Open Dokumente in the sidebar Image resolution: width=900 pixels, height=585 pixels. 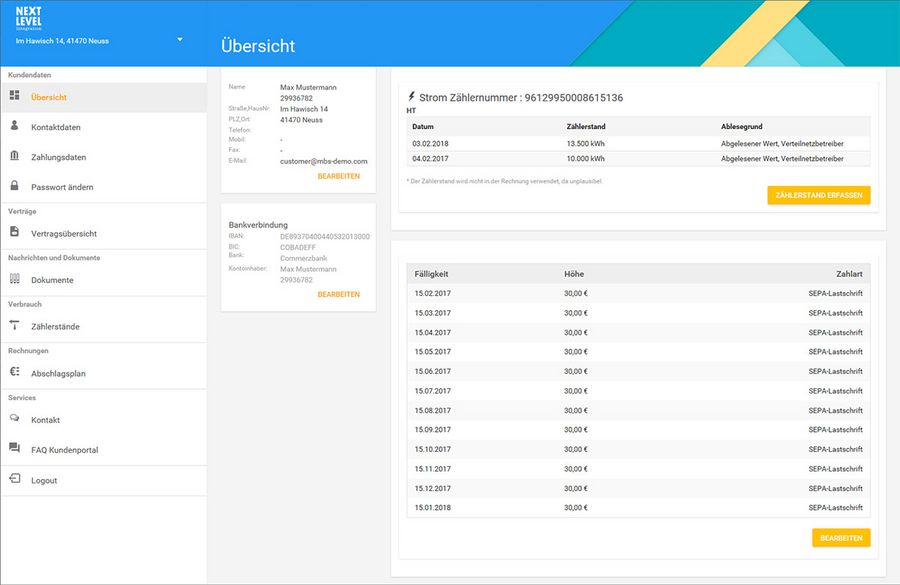click(103, 280)
